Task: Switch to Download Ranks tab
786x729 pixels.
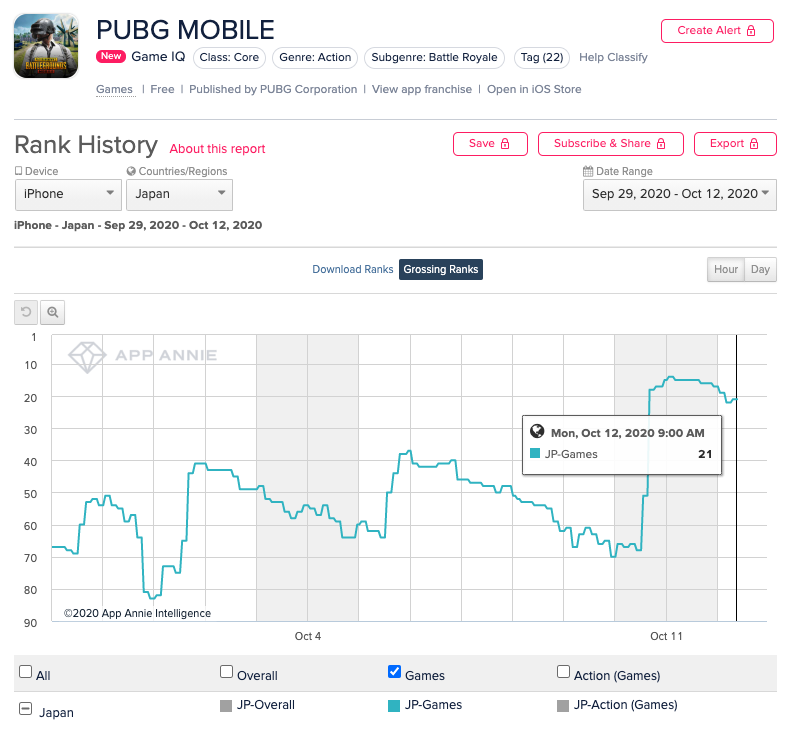Action: (352, 270)
